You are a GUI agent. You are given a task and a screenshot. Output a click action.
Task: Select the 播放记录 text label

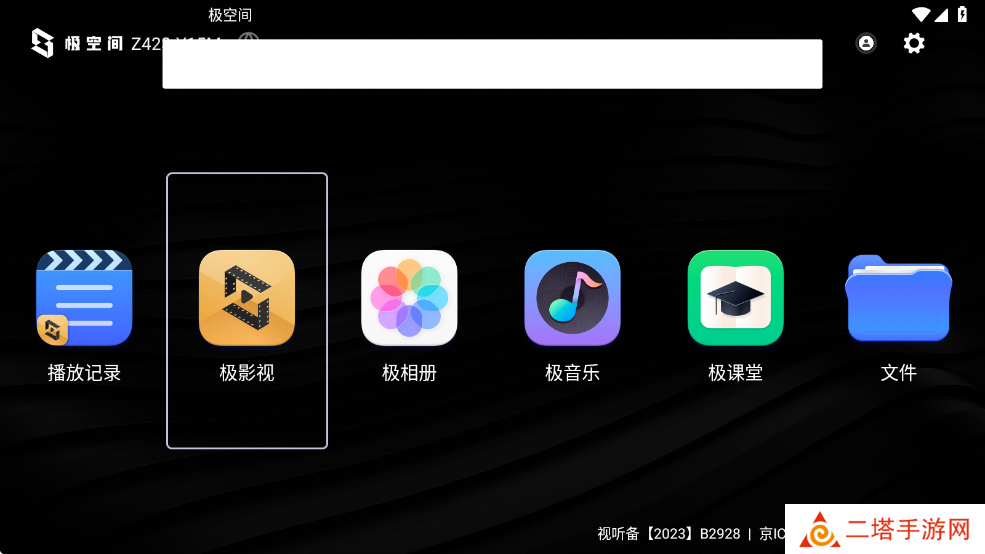coord(84,373)
